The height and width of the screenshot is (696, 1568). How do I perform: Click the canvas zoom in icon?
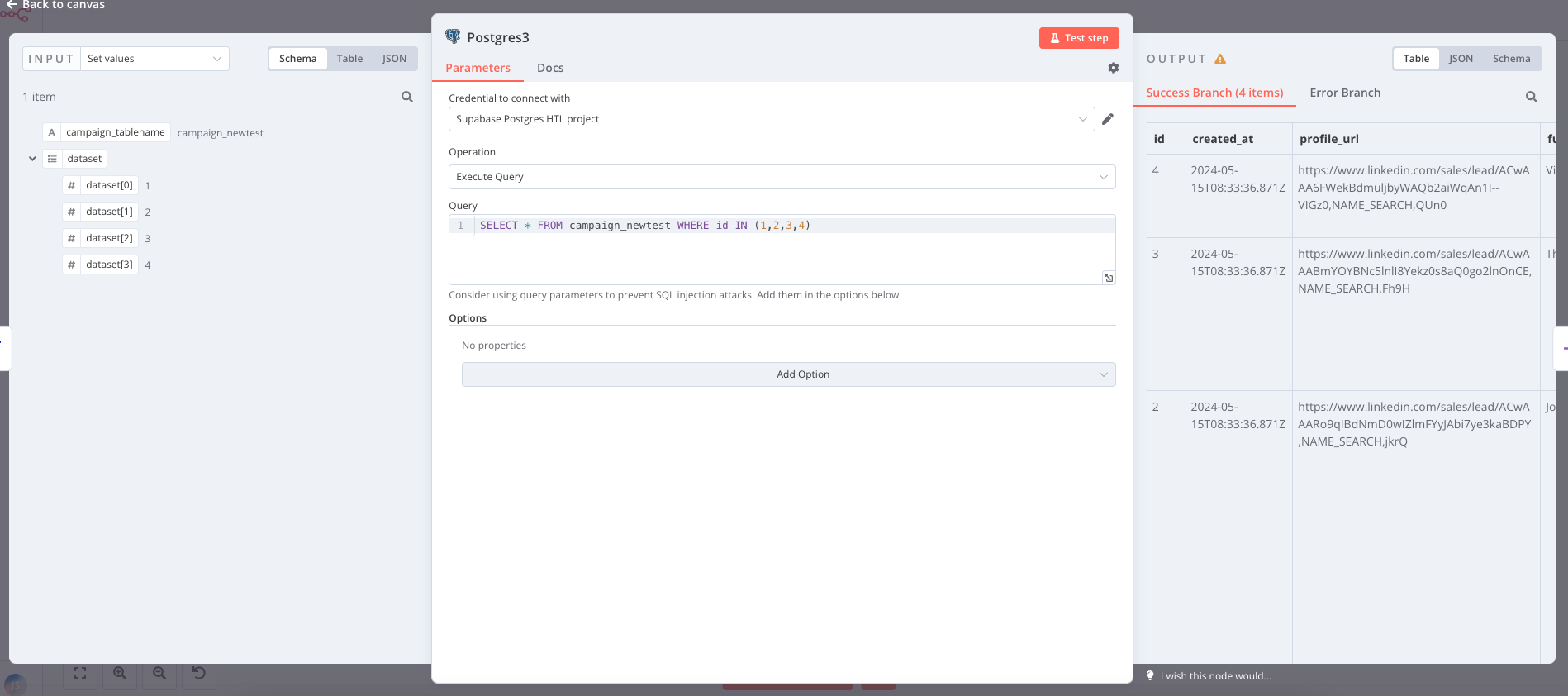click(120, 673)
